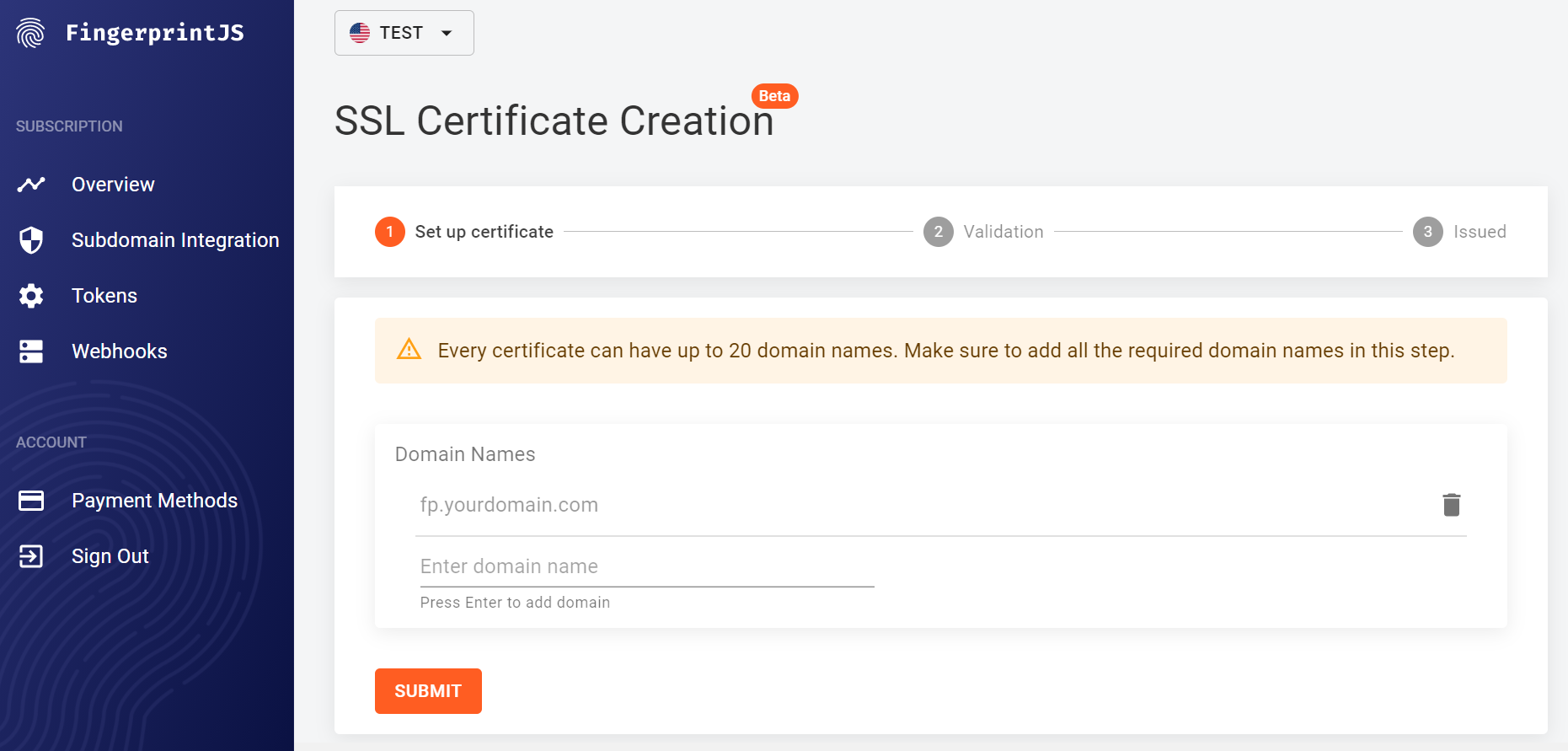The height and width of the screenshot is (751, 1568).
Task: Select step 1 Set up certificate
Action: point(464,232)
